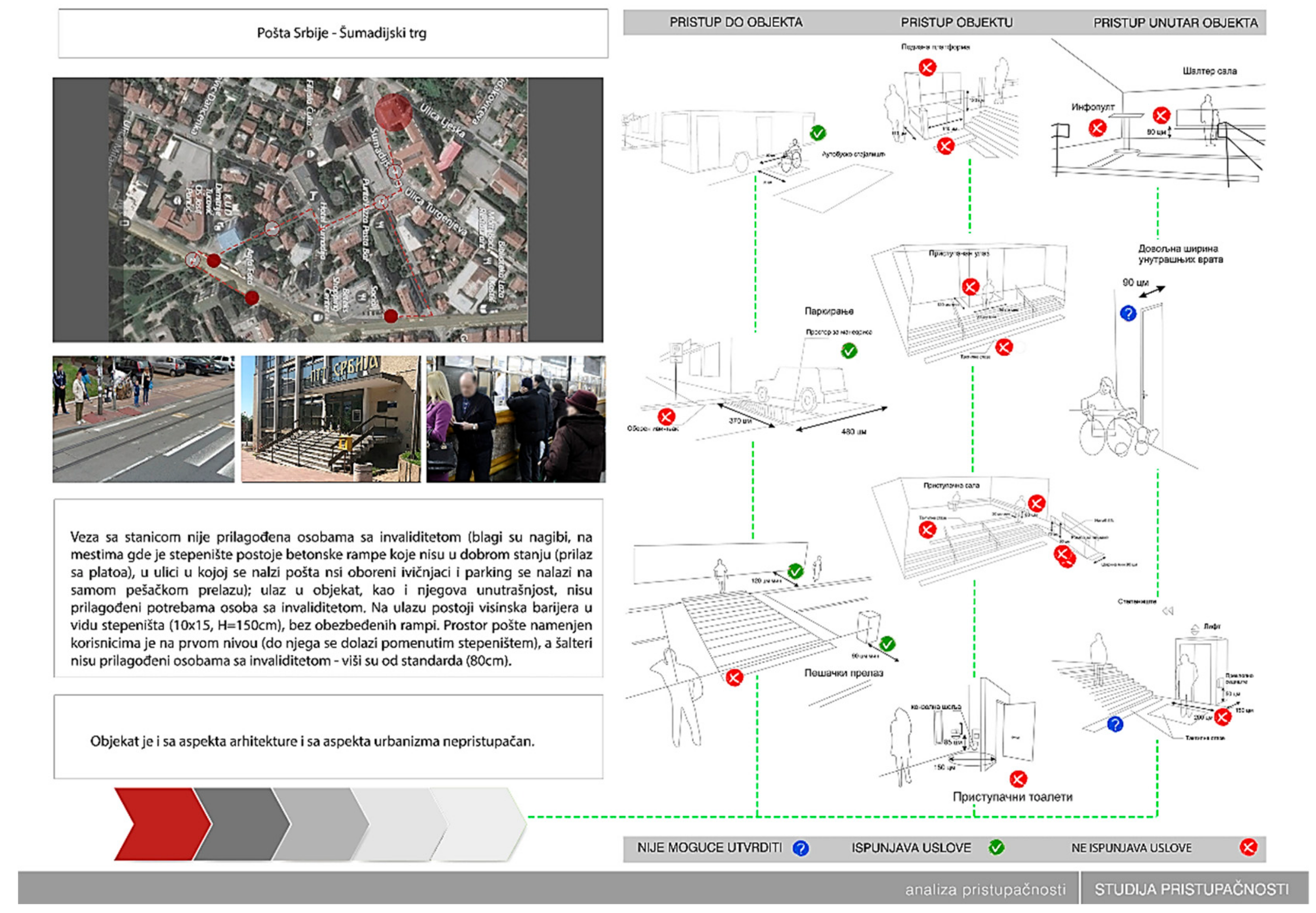This screenshot has height=913, width=1316.
Task: Click green checkmark near Паркирање car drawing
Action: 848,351
